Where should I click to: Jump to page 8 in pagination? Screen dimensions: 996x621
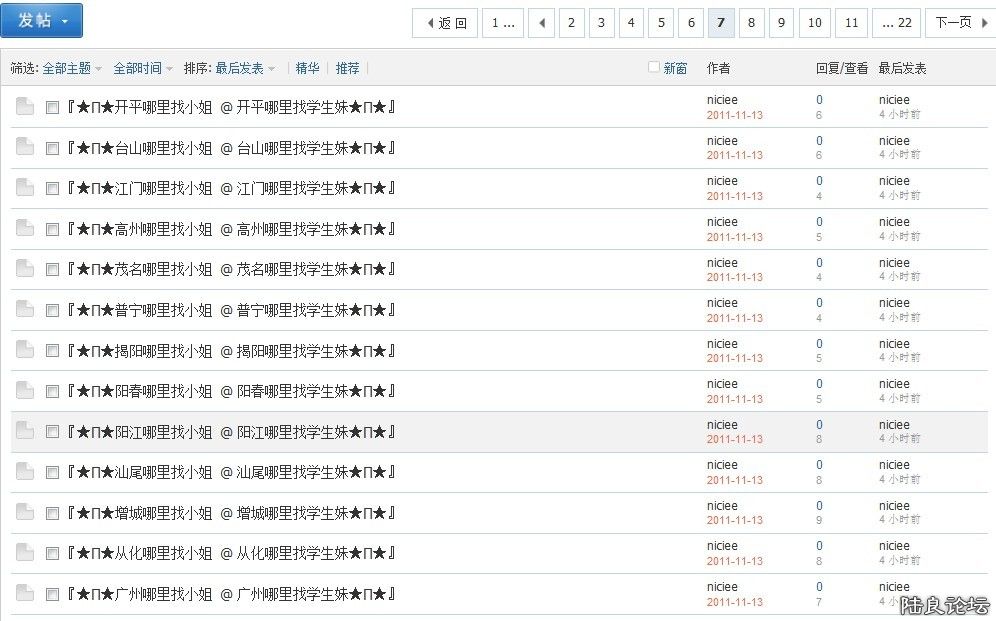(751, 23)
